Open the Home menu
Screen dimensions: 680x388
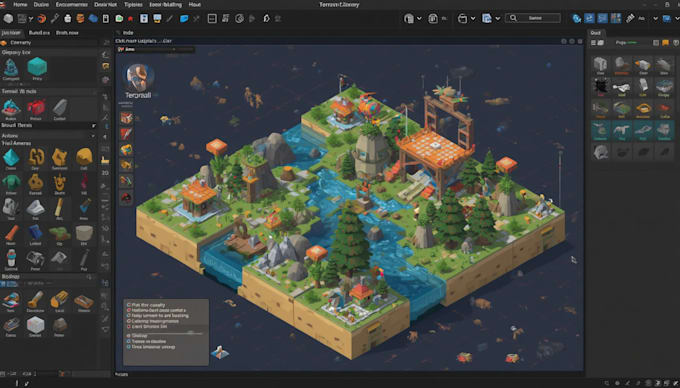(20, 4)
